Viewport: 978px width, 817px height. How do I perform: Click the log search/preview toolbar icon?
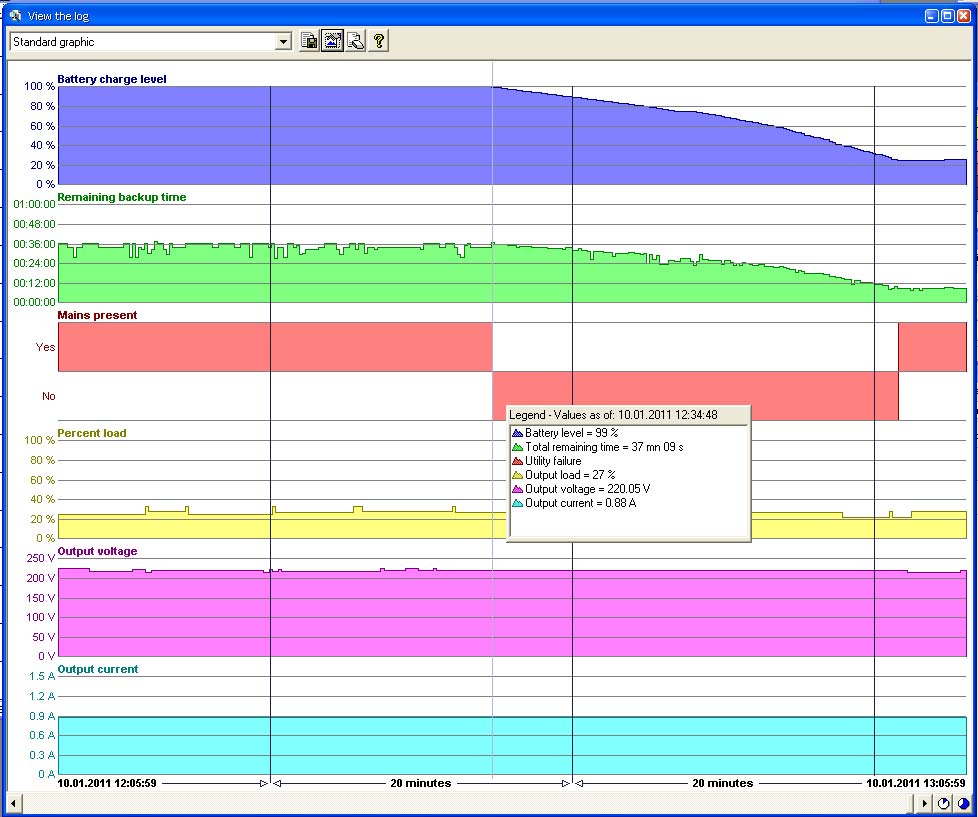point(355,41)
